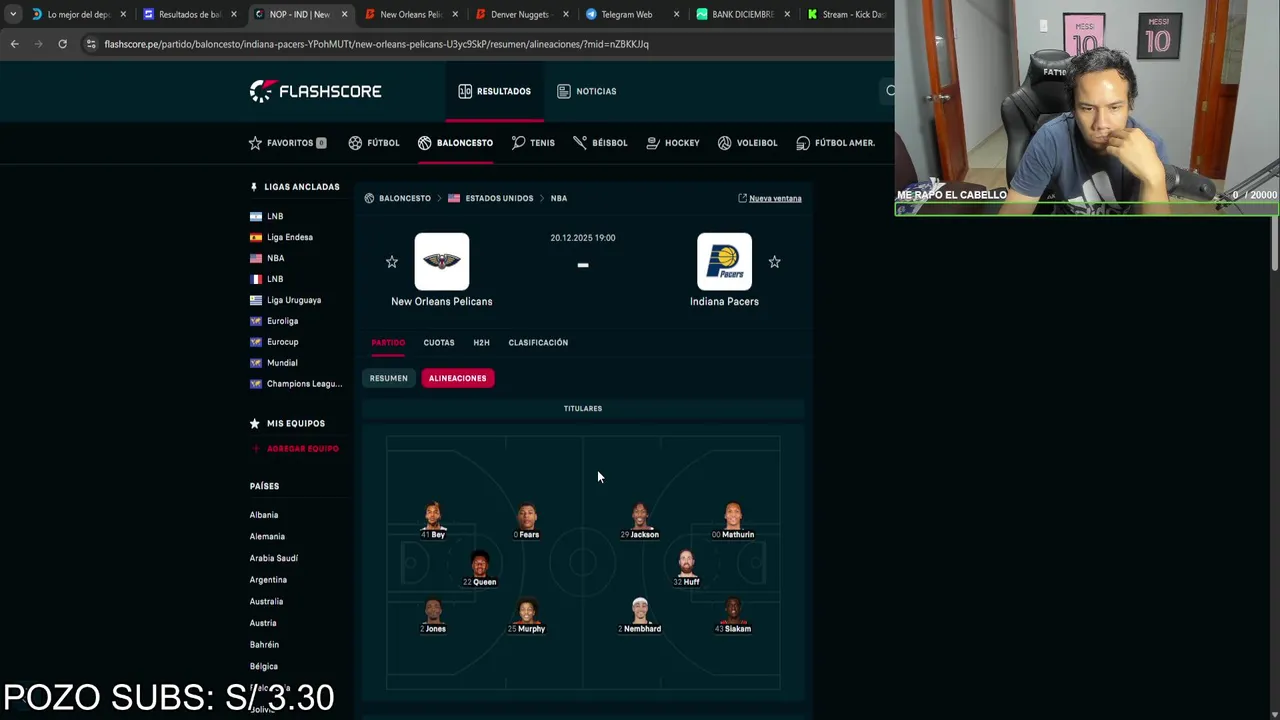
Task: Click Agregar equipo under Mis Equipos
Action: [x=295, y=449]
